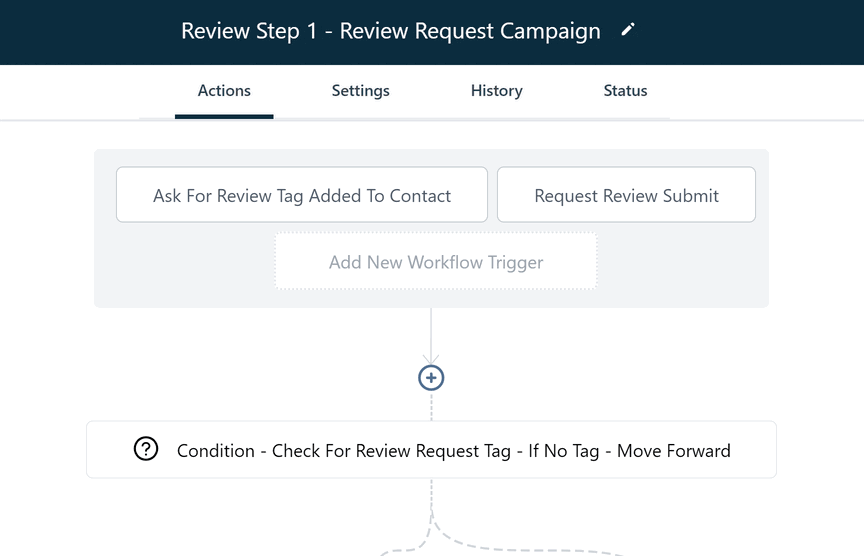Click the dashed line below the condition card
Screen dimensions: 864x556
point(431,494)
